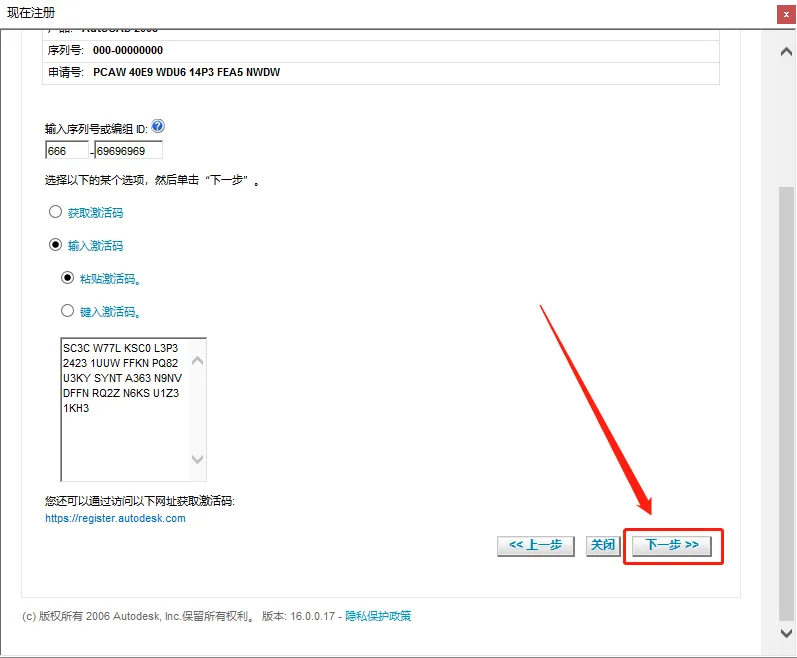
Task: Click the activation box scroll up arrow
Action: point(197,361)
